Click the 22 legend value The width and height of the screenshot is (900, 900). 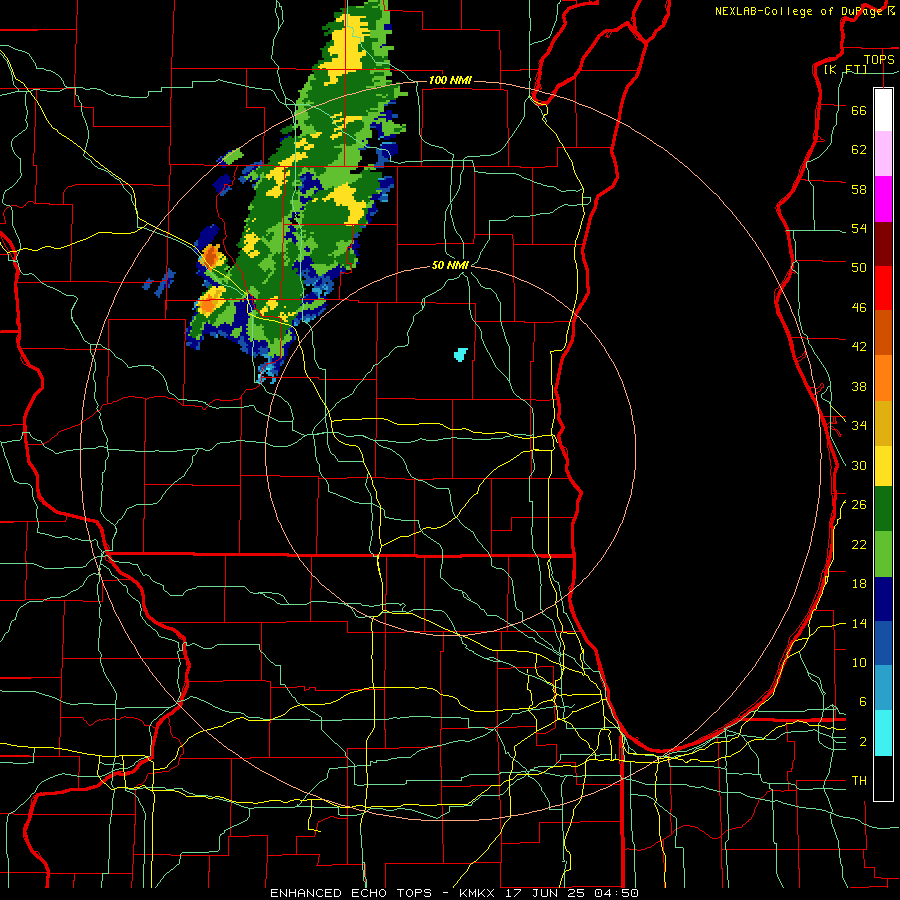[x=859, y=544]
